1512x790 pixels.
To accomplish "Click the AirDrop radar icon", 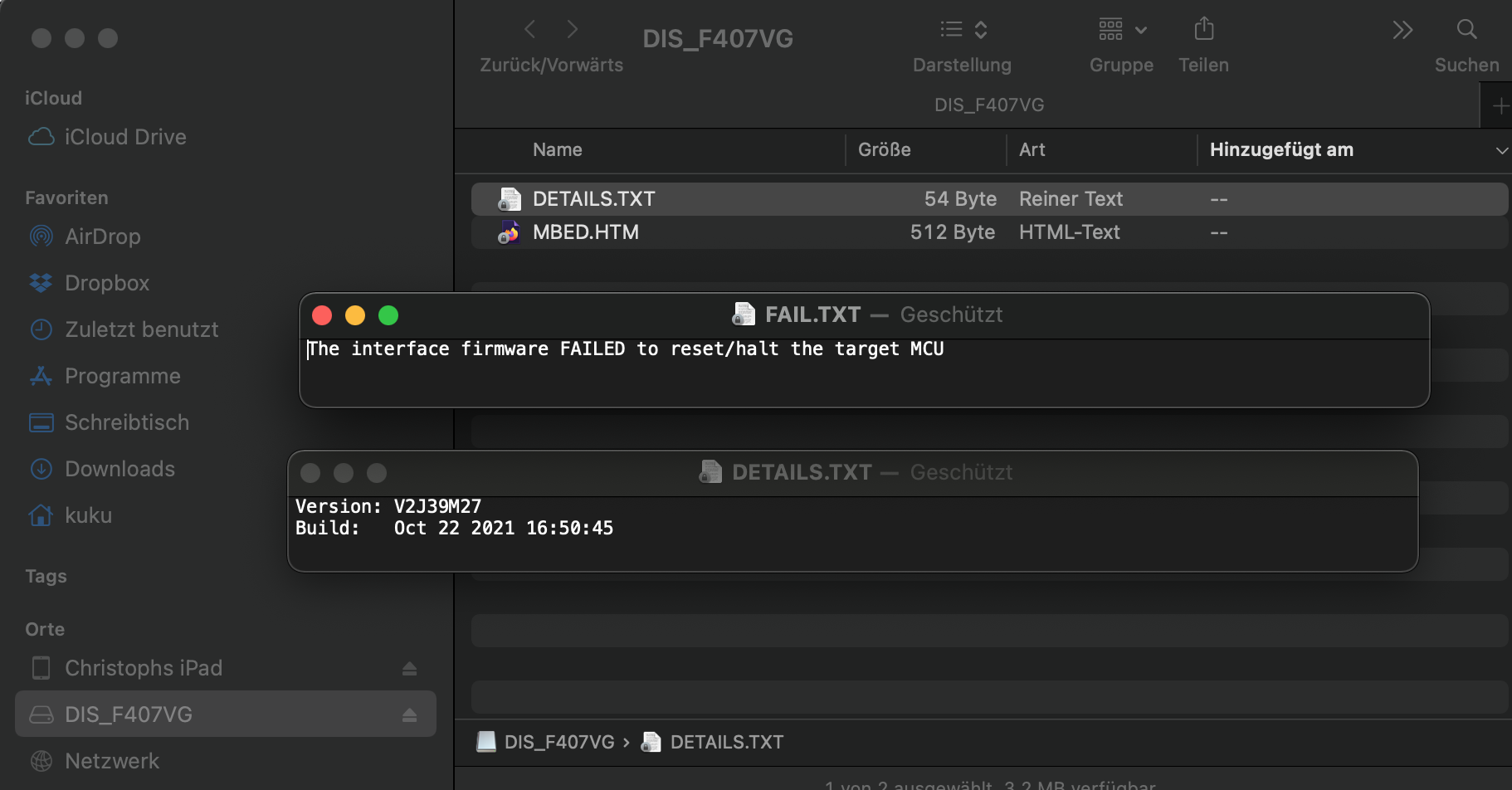I will pos(41,237).
